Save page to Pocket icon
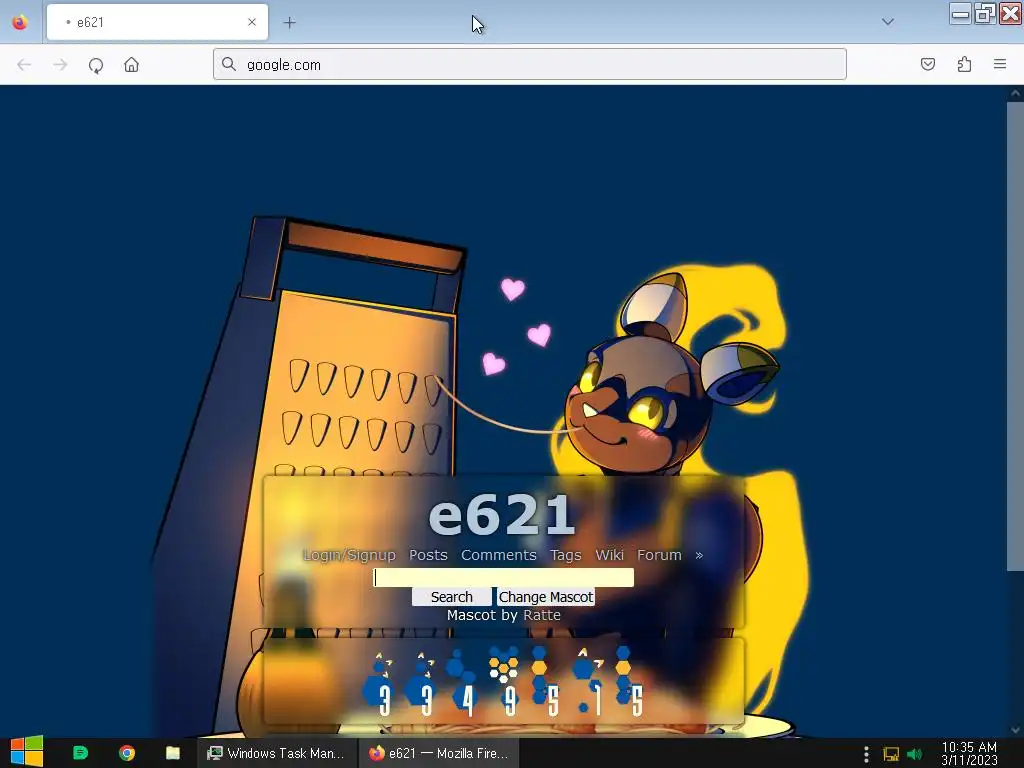The image size is (1024, 768). click(928, 64)
